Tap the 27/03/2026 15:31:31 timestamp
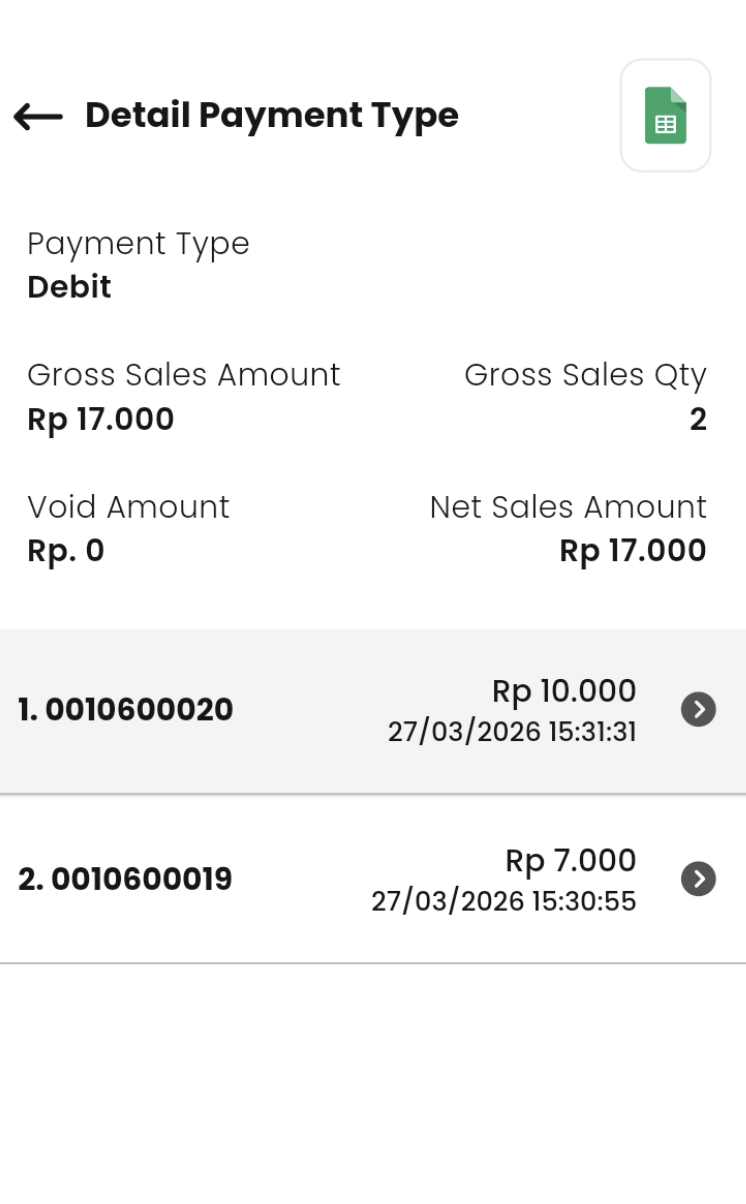746x1204 pixels. click(512, 732)
